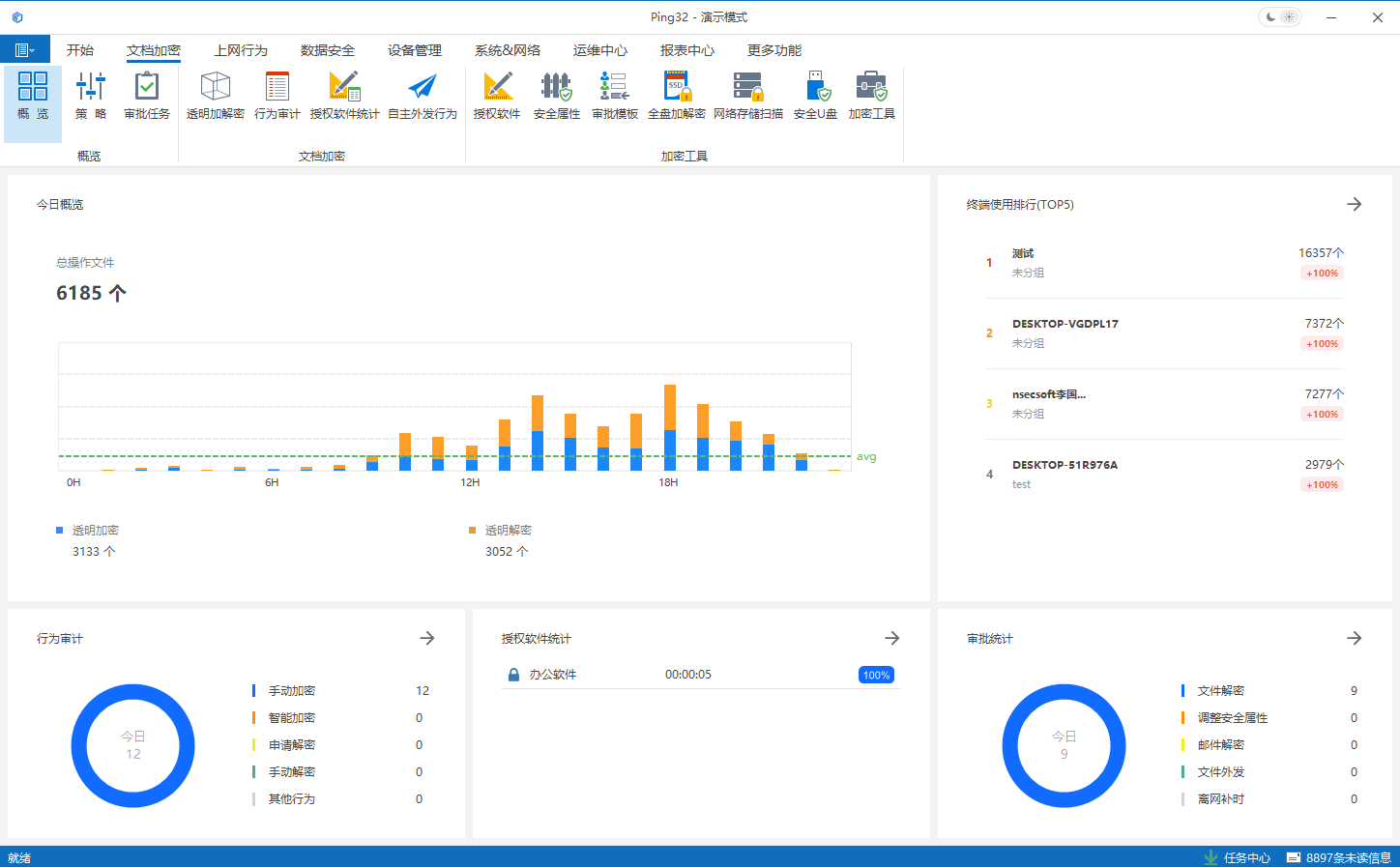Select the 策略 settings icon
This screenshot has width=1400, height=867.
(x=90, y=96)
